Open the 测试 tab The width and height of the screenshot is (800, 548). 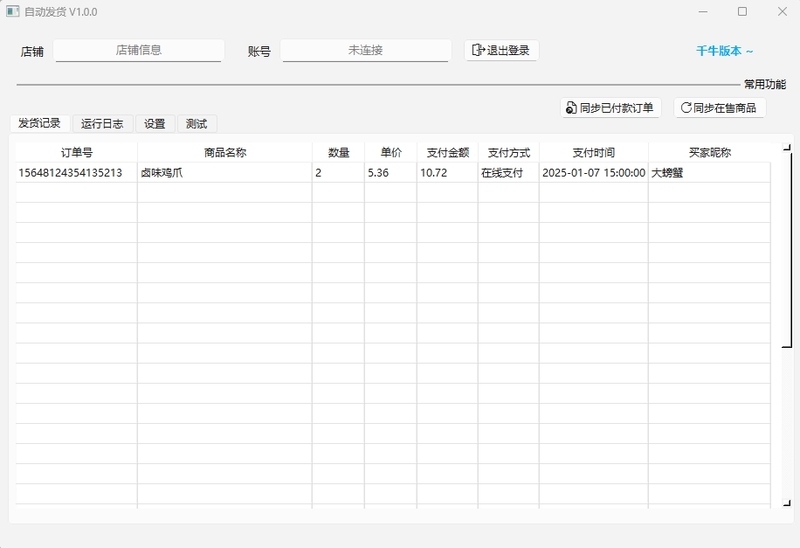(196, 123)
